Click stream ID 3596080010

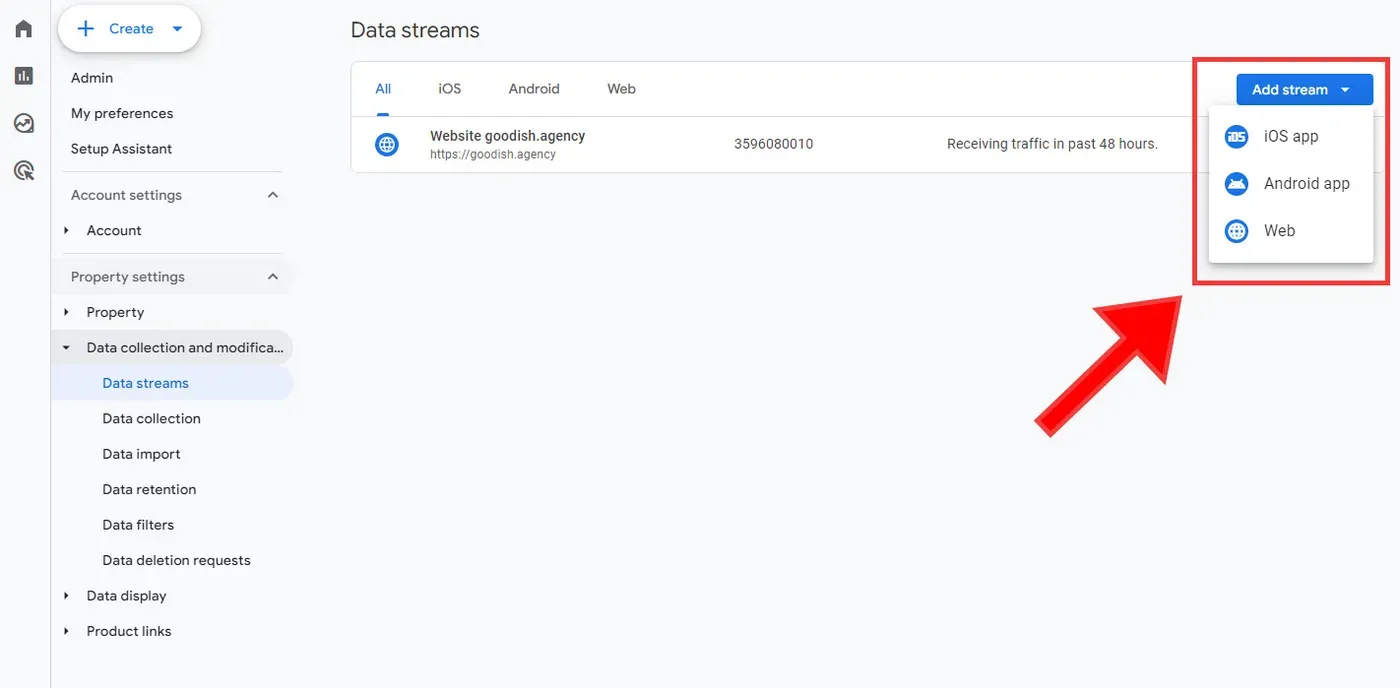pyautogui.click(x=773, y=144)
